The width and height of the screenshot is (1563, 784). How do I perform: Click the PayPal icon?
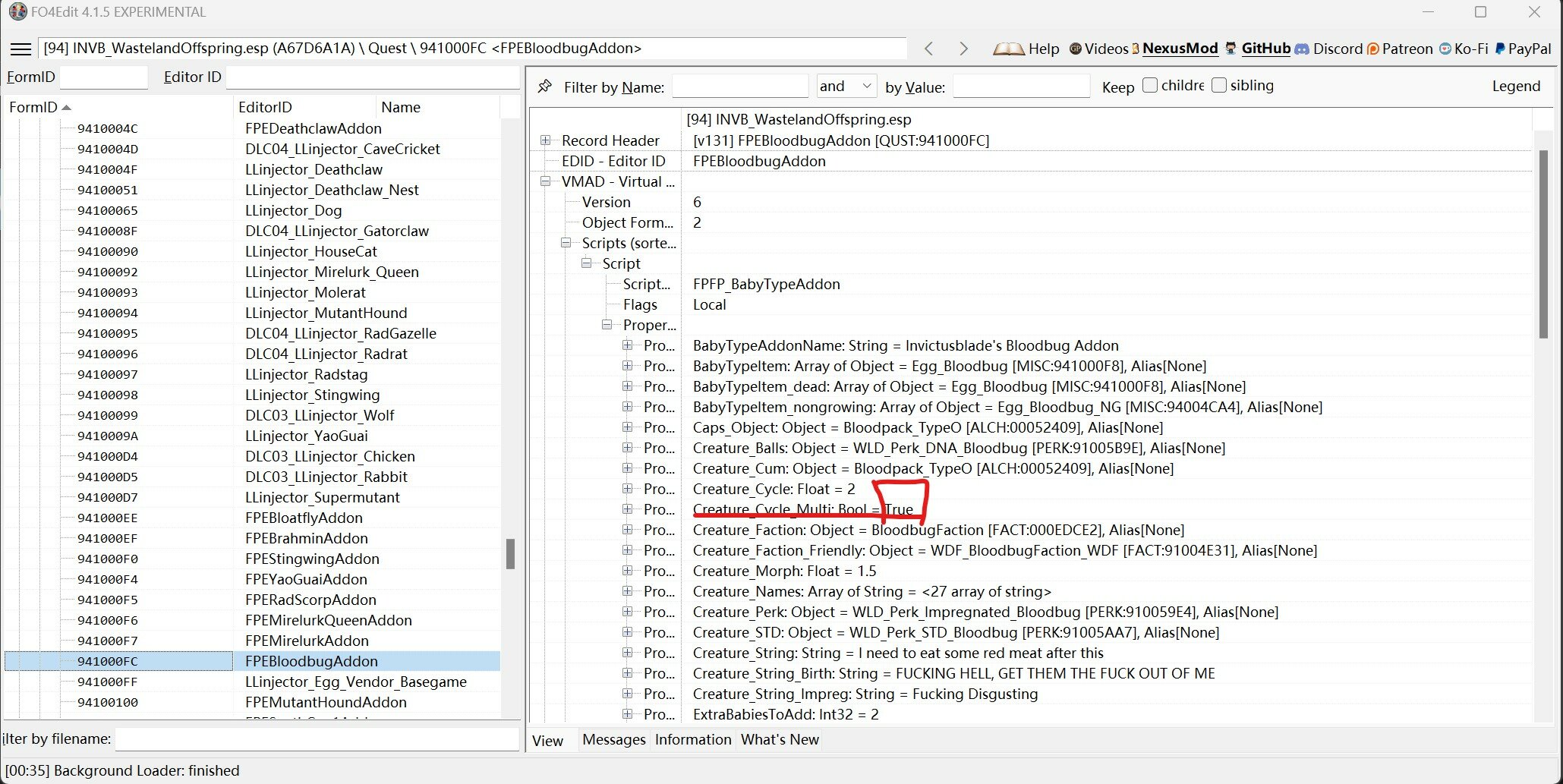(x=1499, y=48)
